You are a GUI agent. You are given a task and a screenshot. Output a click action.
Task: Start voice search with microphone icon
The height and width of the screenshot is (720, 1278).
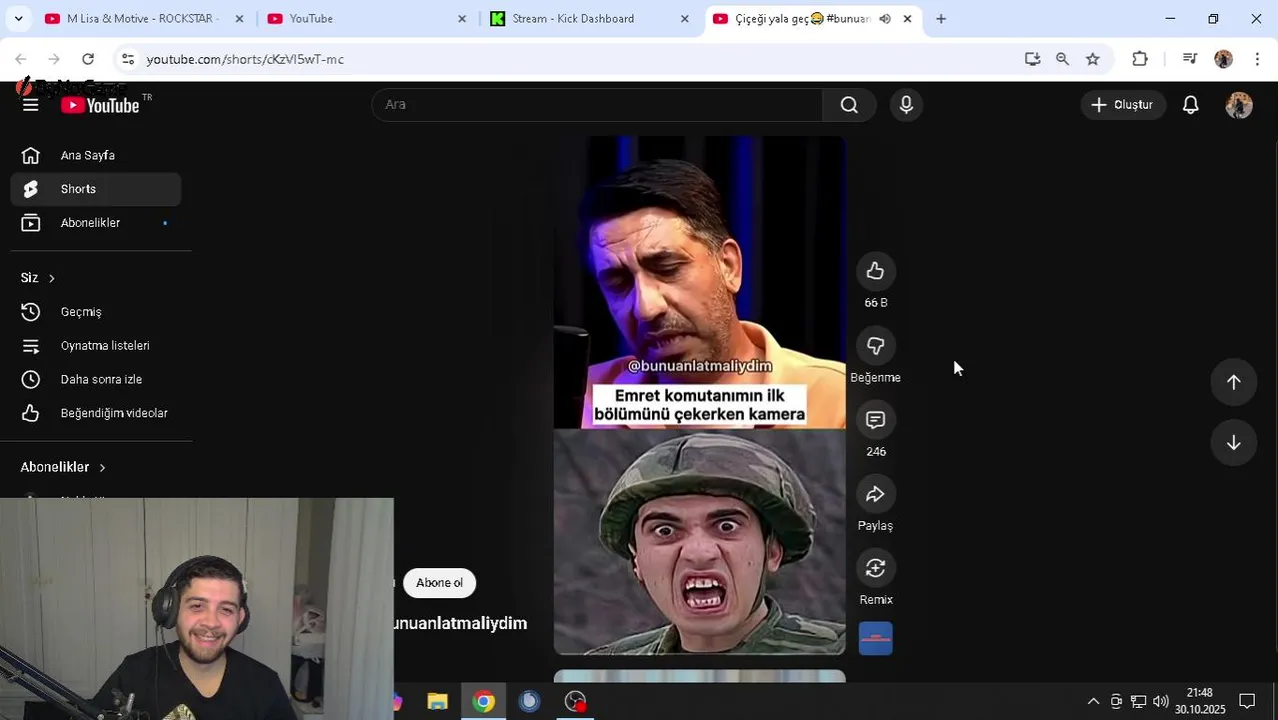coord(906,105)
